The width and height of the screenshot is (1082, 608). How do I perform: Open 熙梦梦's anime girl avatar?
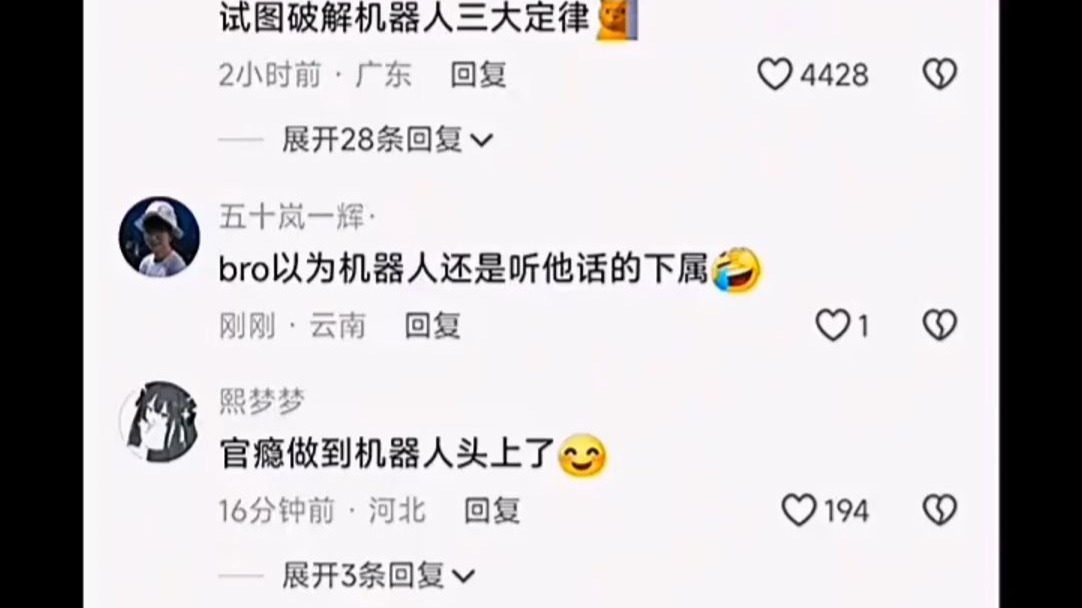[x=159, y=422]
